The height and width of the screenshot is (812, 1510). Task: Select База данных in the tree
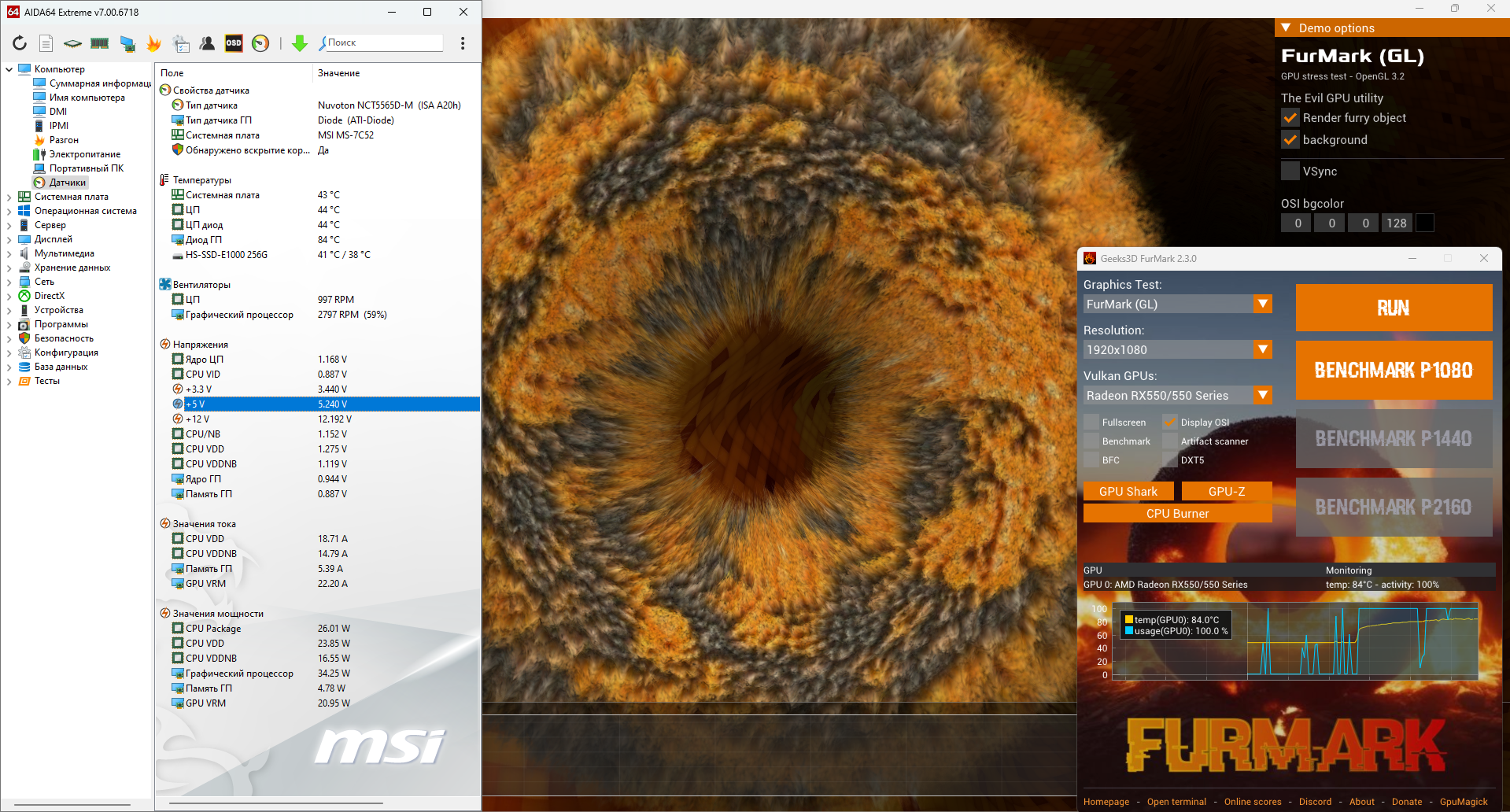coord(61,367)
